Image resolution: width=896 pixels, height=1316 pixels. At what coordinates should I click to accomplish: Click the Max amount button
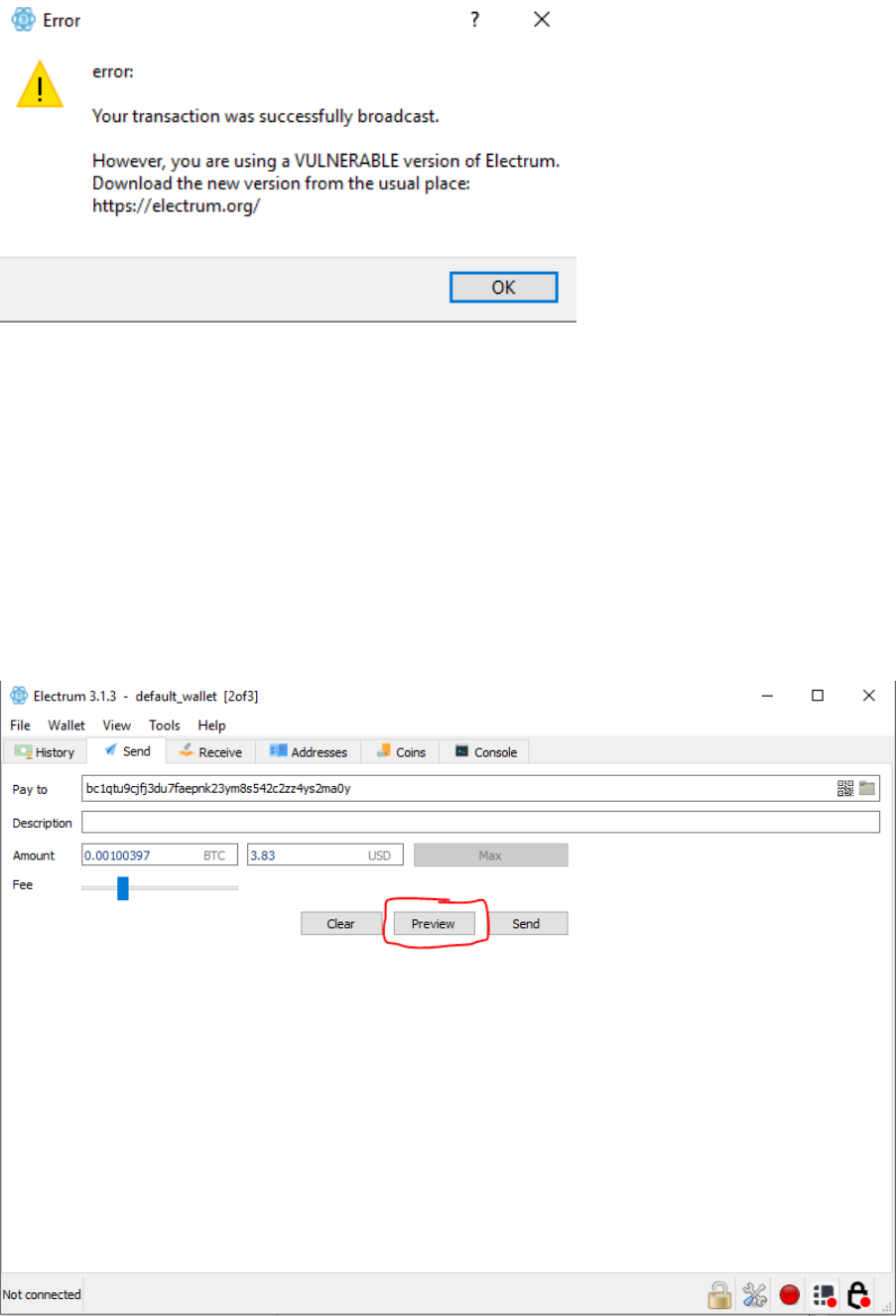[x=491, y=855]
